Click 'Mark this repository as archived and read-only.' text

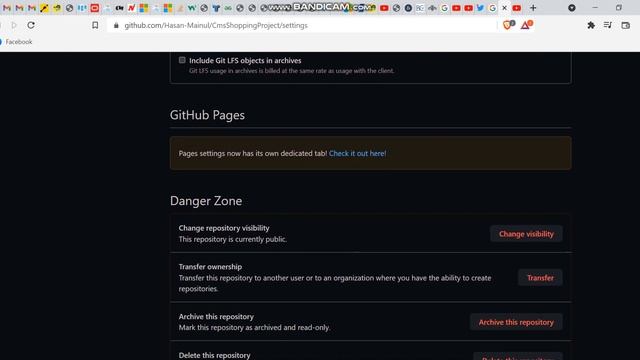tap(255, 327)
